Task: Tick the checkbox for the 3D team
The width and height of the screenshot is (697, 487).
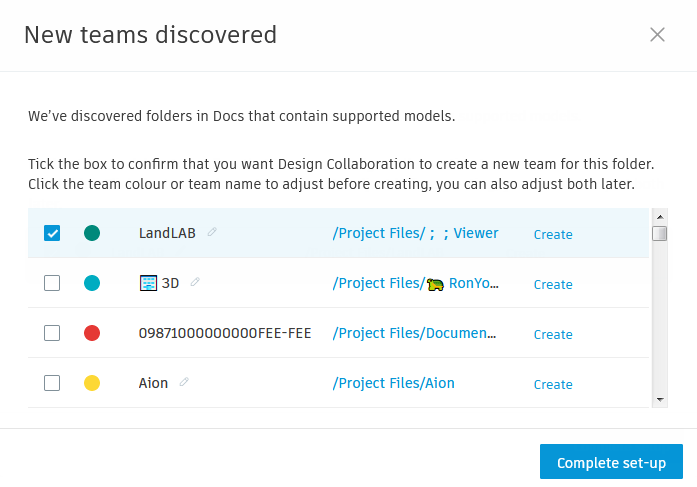Action: tap(52, 283)
